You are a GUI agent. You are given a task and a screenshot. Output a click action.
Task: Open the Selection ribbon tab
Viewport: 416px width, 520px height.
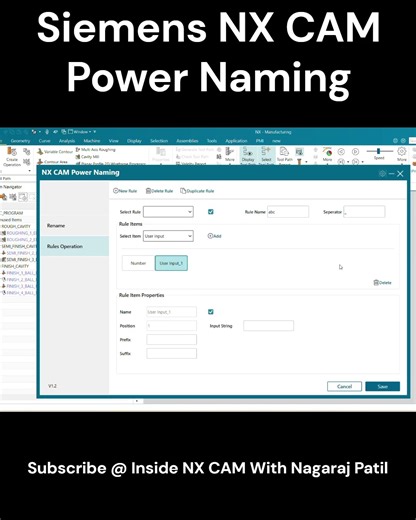coord(159,141)
